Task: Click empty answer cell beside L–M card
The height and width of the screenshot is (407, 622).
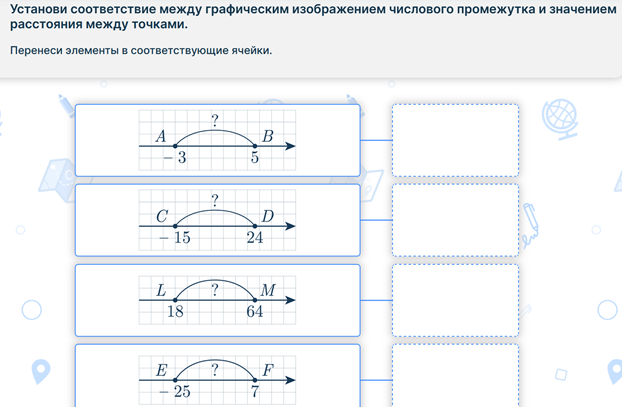Action: pos(455,300)
